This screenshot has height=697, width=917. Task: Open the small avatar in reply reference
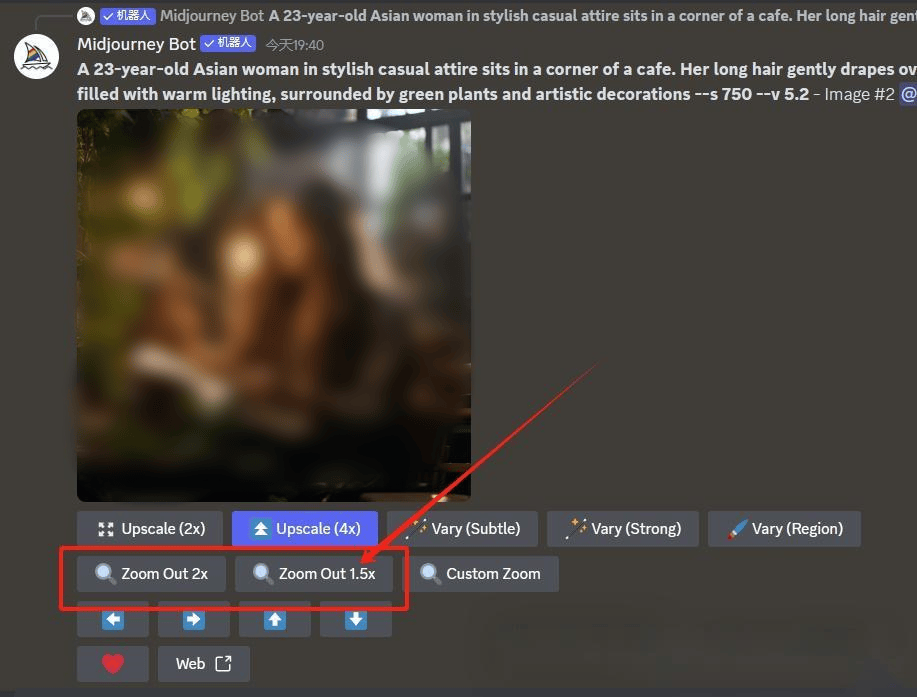point(86,16)
